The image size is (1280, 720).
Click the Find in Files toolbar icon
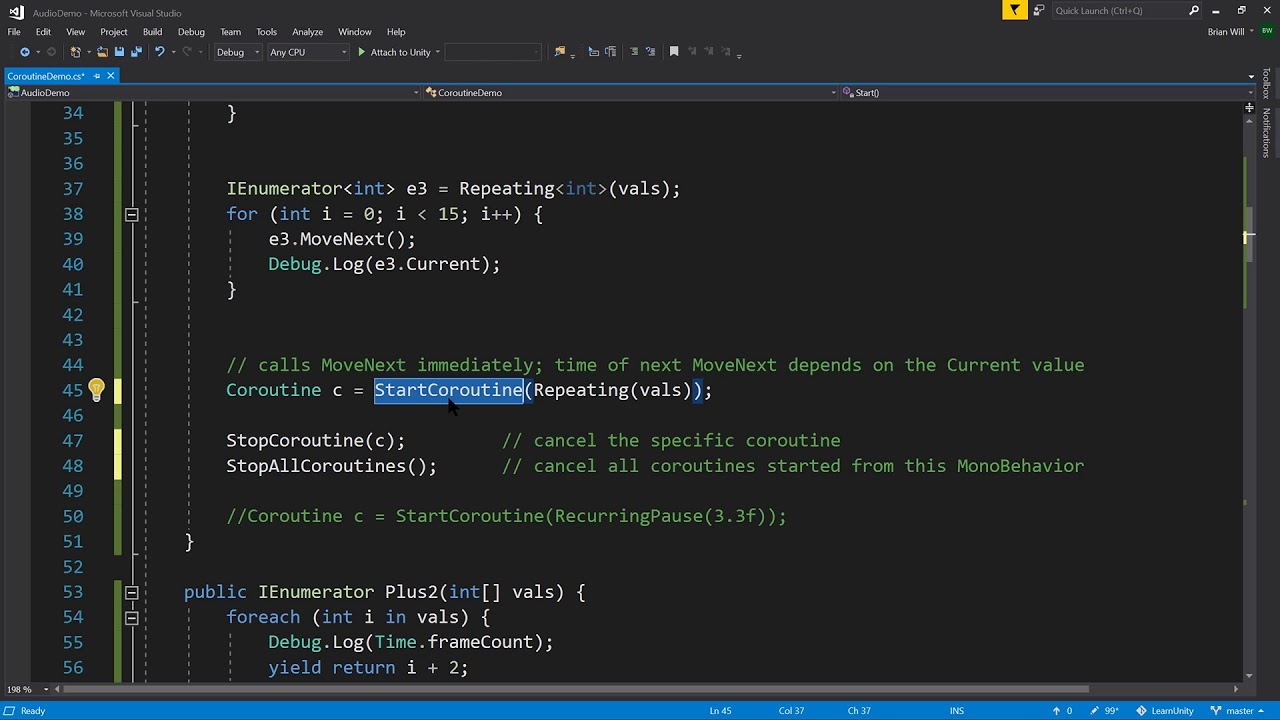[559, 52]
